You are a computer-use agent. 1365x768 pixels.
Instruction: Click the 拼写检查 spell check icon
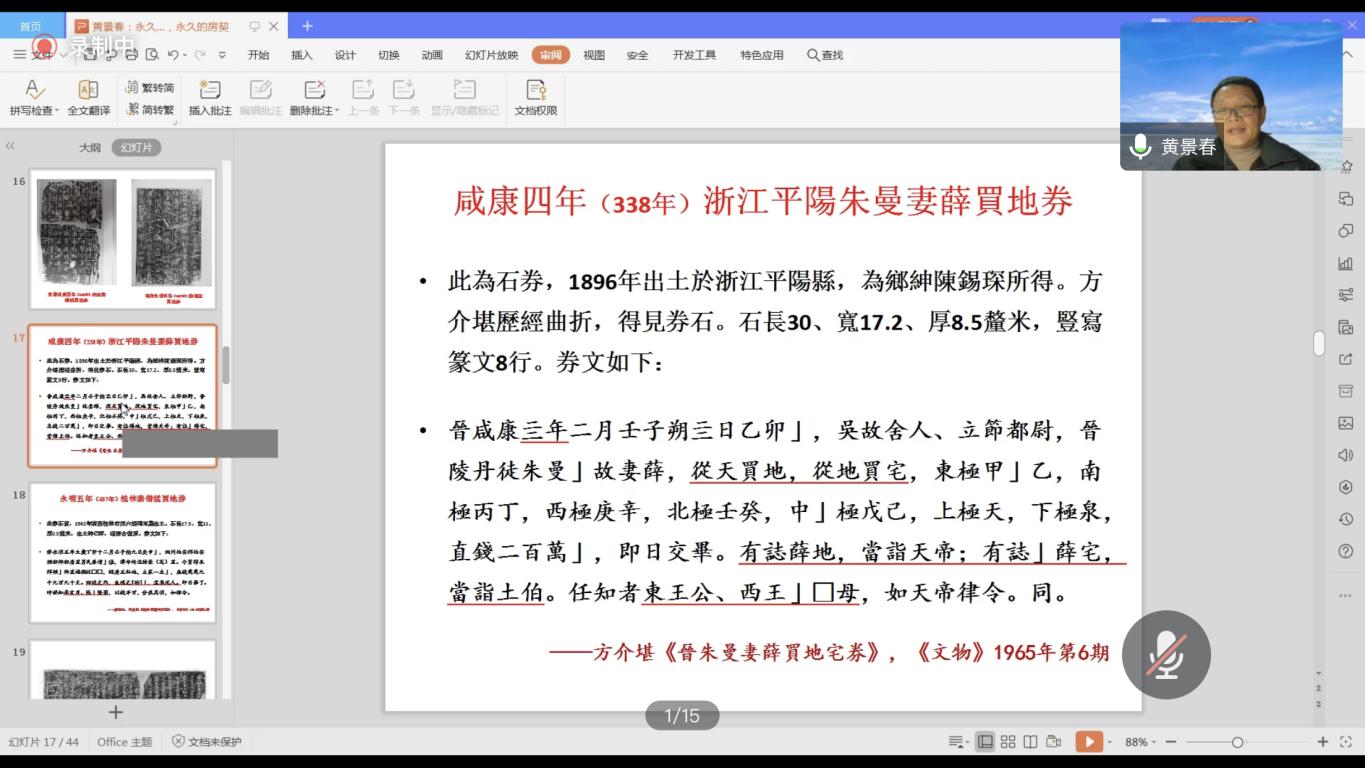[x=34, y=90]
